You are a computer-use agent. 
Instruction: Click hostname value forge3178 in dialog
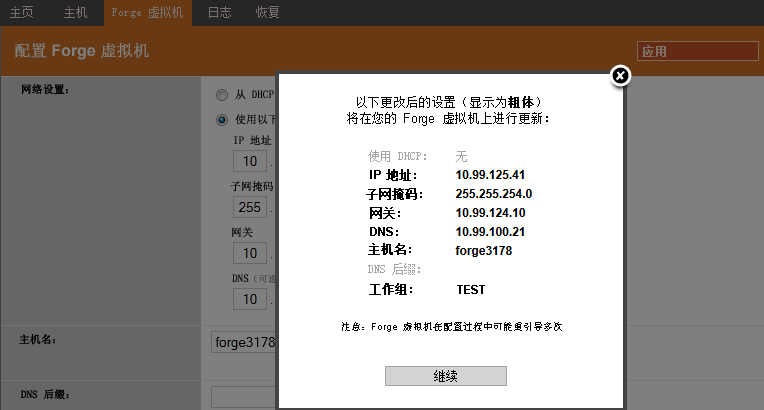click(x=484, y=251)
